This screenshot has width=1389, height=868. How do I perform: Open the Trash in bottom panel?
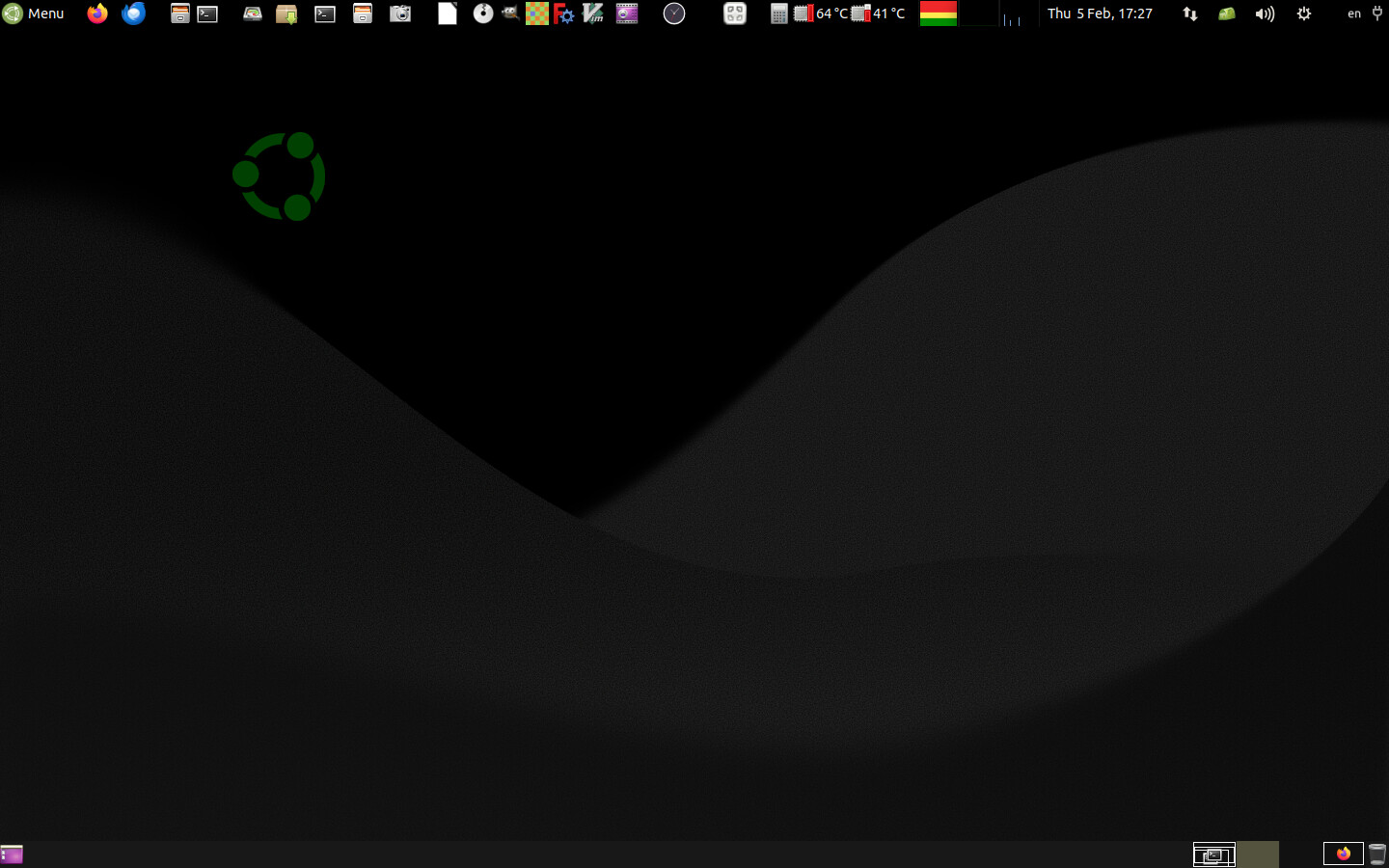tap(1377, 854)
